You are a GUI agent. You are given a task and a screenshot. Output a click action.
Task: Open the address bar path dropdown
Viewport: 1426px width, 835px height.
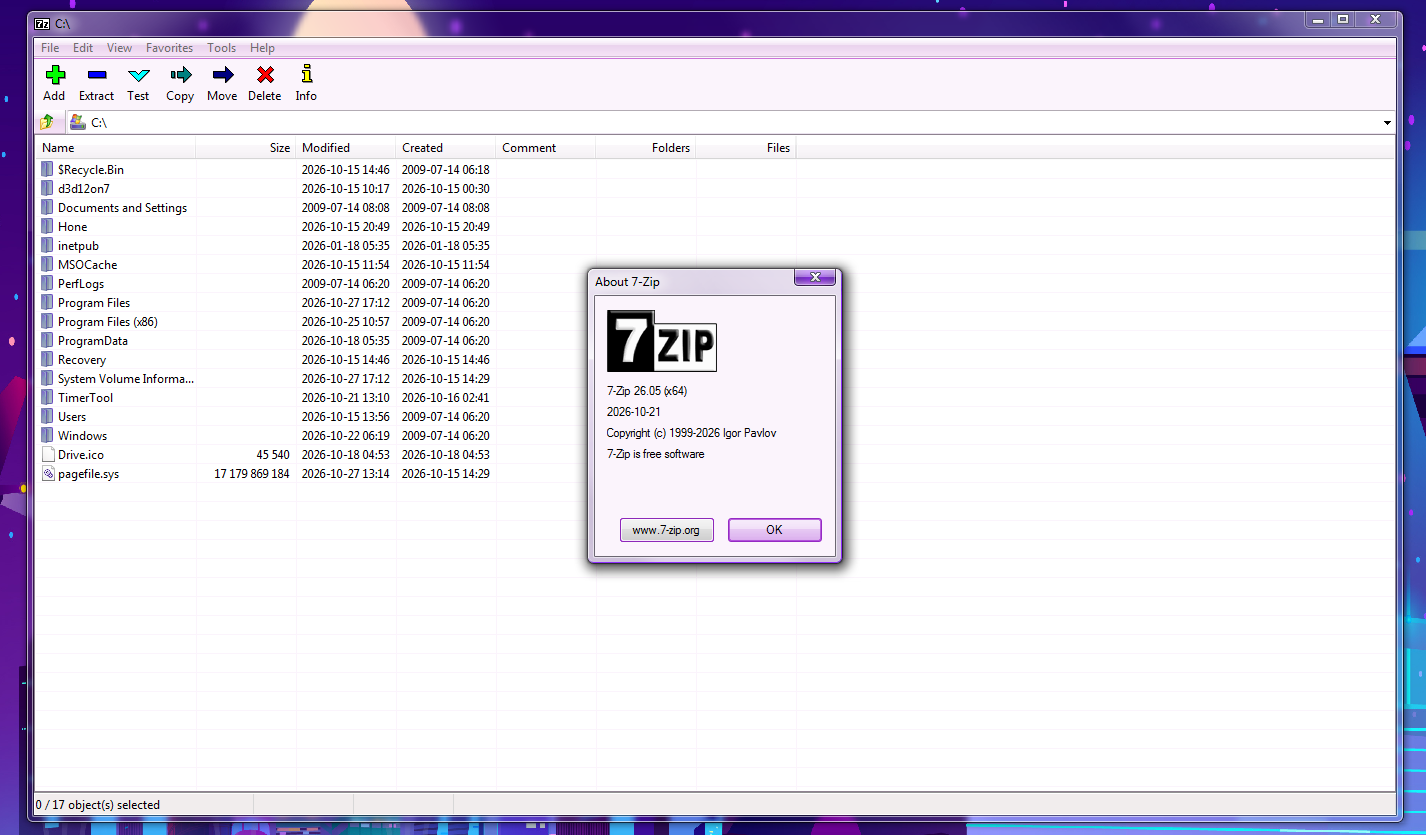(1387, 122)
